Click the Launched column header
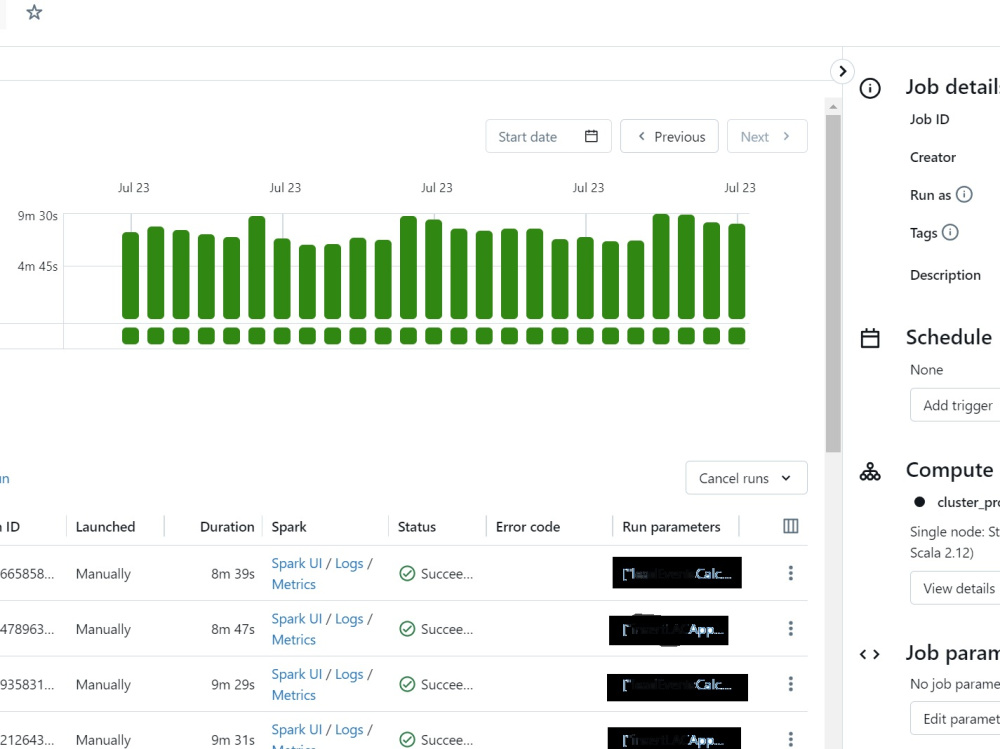1000x749 pixels. [105, 526]
